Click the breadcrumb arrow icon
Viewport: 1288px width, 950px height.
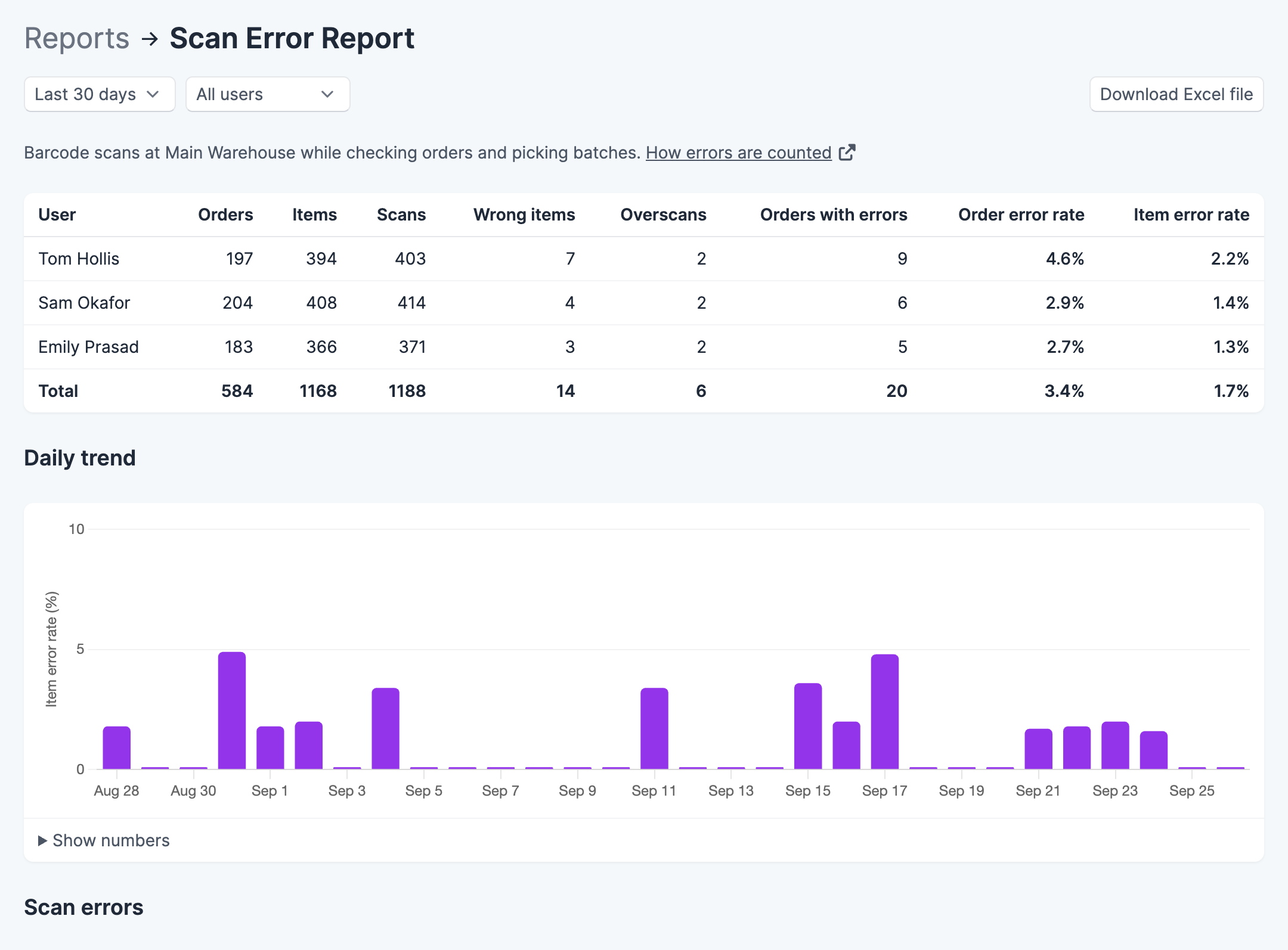point(150,39)
